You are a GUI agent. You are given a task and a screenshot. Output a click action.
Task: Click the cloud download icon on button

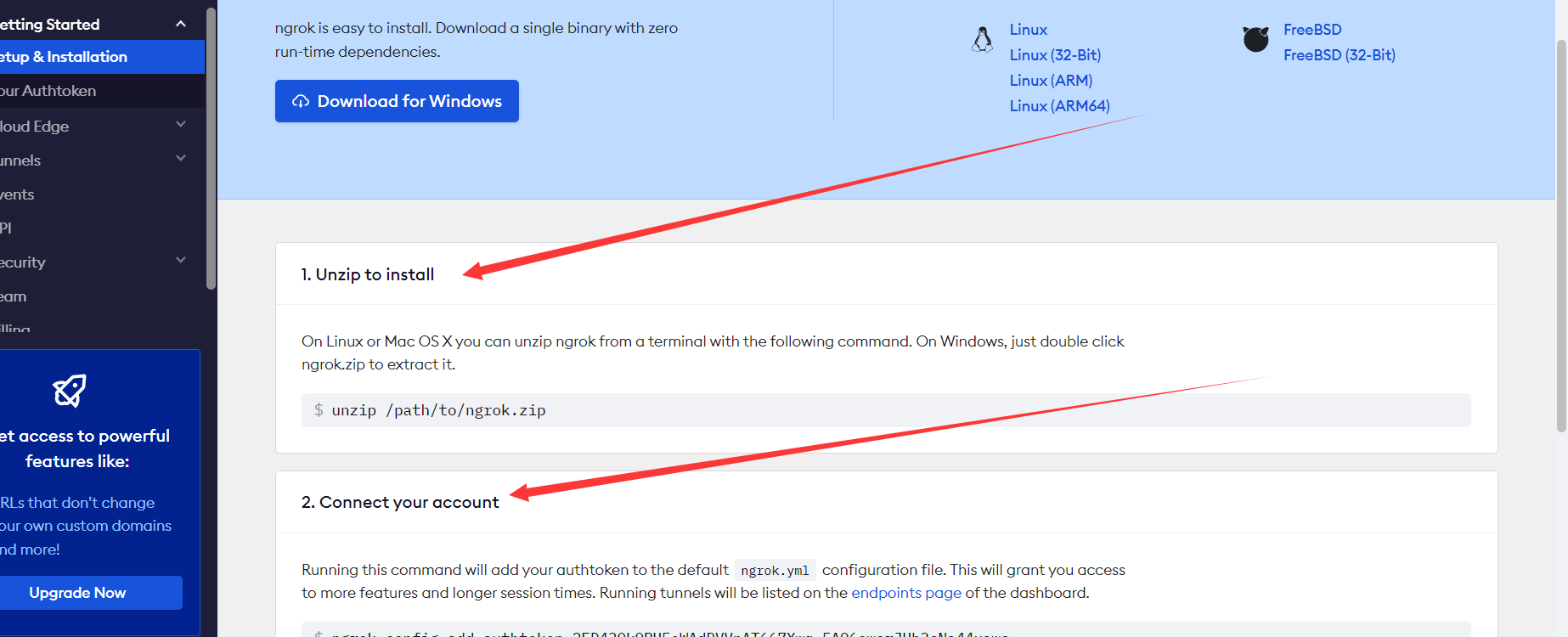point(301,101)
